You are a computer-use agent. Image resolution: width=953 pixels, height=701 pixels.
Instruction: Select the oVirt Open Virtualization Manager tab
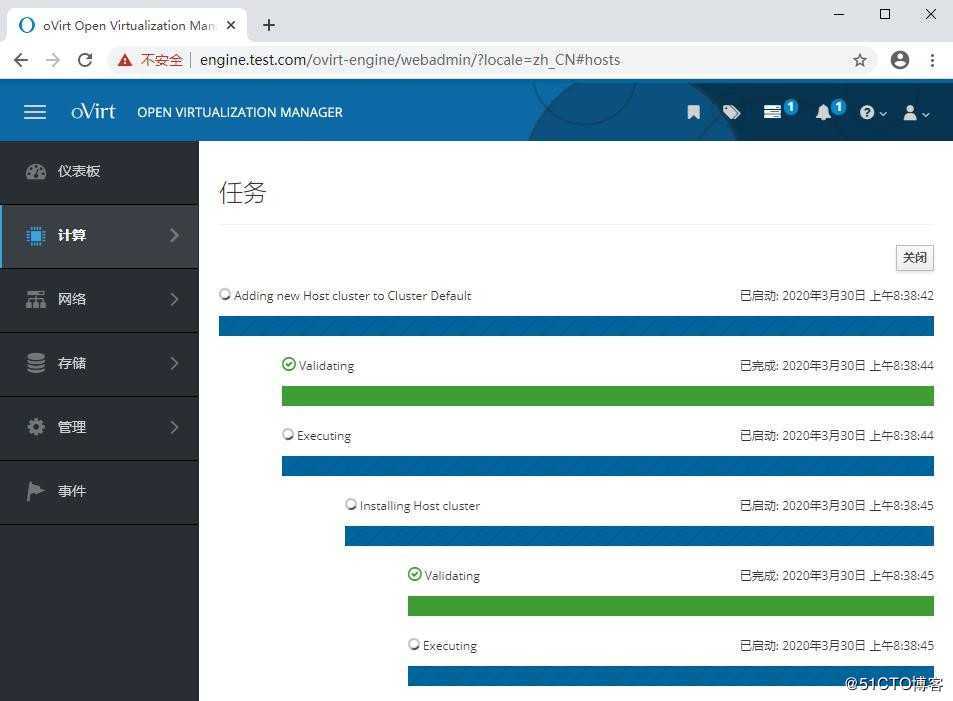tap(127, 25)
